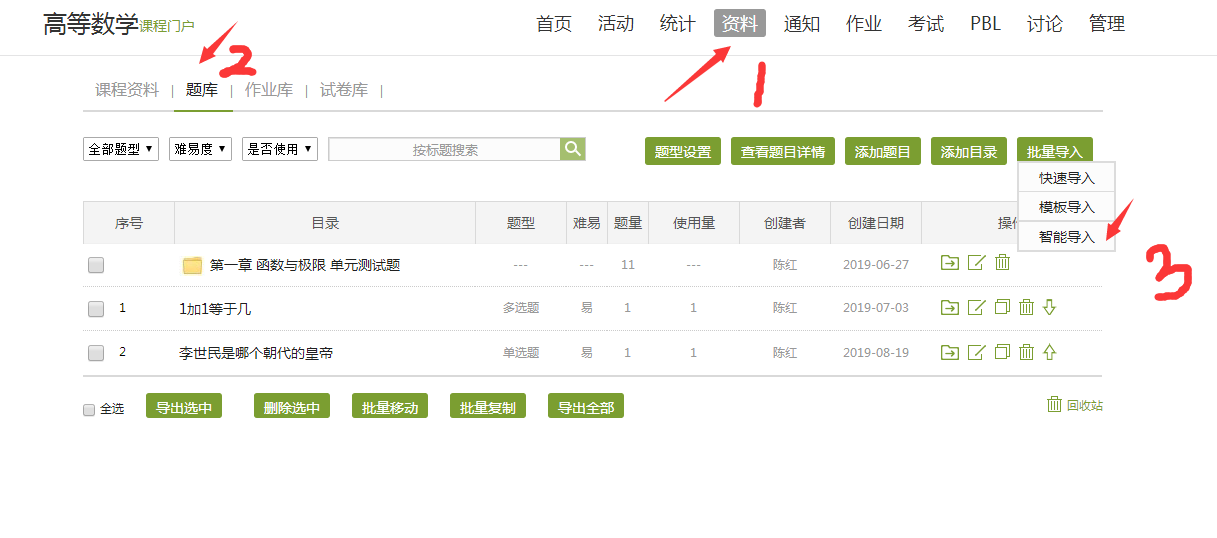Move 李世民是哪个朝代的皇帝 up with arrow icon
Screen dimensions: 1217x538
tap(1049, 352)
